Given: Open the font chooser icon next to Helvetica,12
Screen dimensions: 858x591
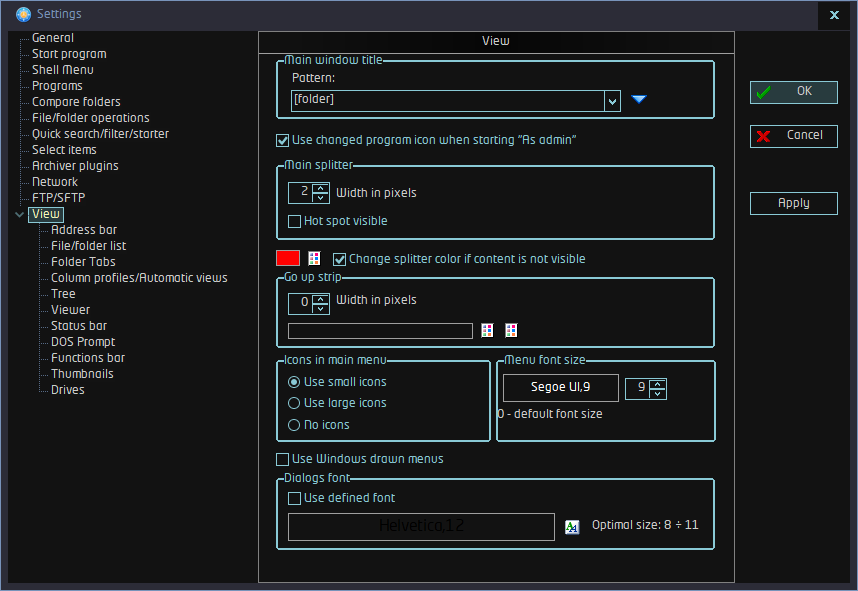Looking at the screenshot, I should pos(572,527).
